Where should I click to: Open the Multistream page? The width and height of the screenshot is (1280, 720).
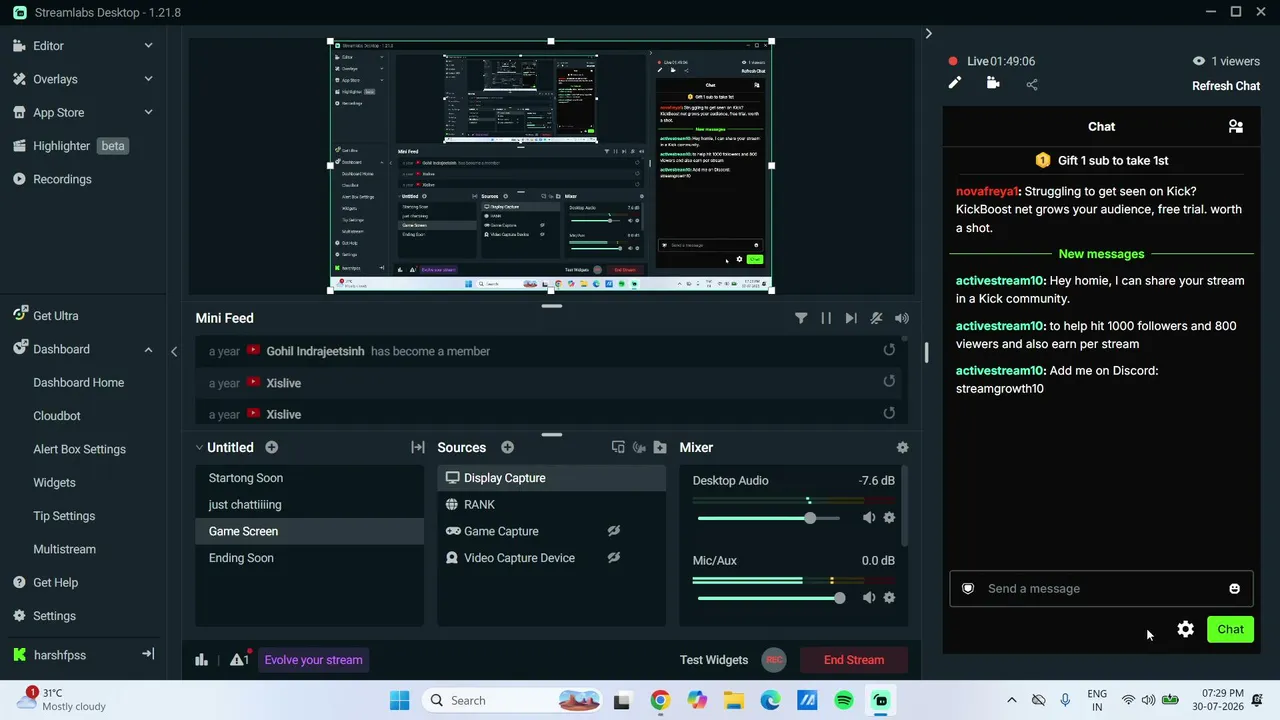[x=64, y=549]
